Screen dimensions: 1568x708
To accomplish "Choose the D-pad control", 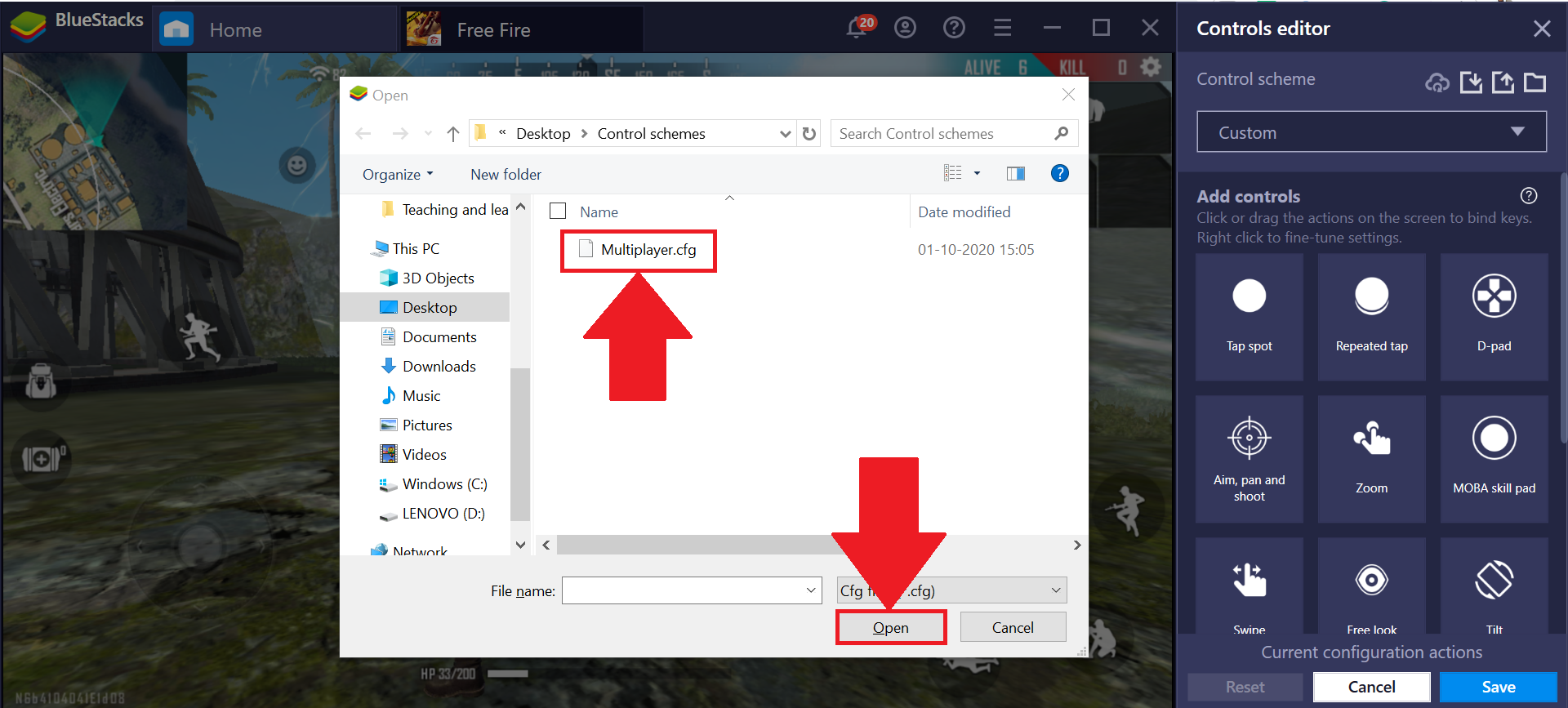I will pos(1494,317).
